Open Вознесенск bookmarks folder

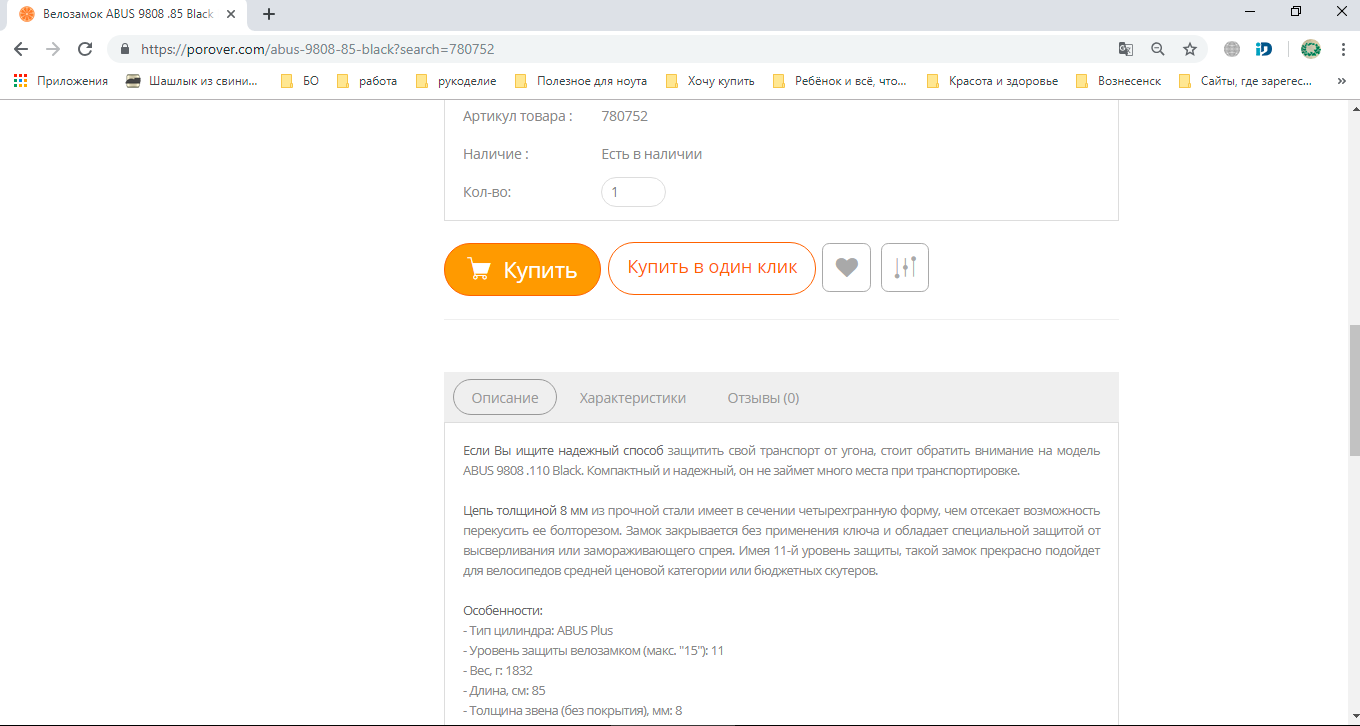pos(1118,81)
